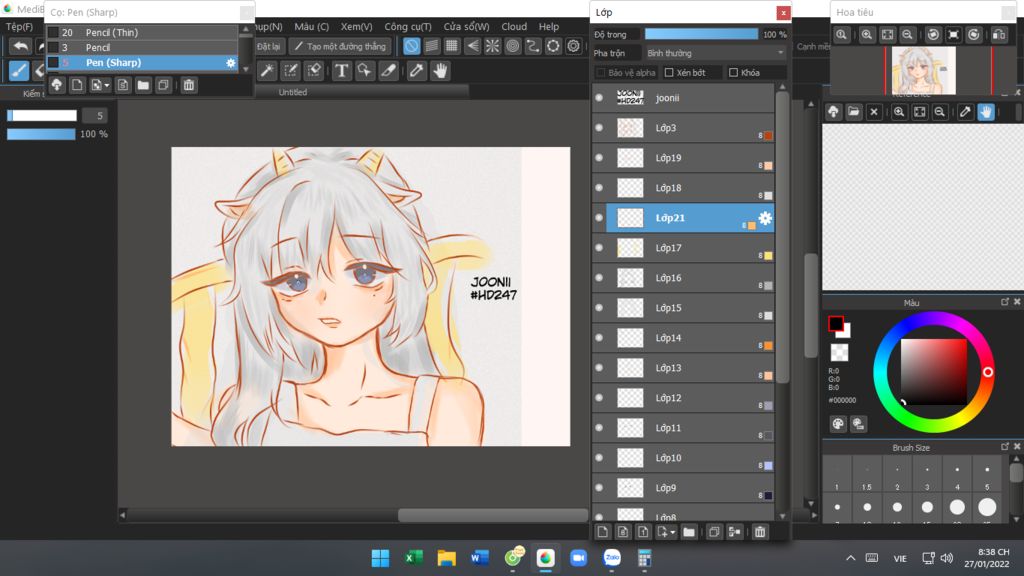Open the new brush type dropdown
The image size is (1024, 576).
point(100,85)
